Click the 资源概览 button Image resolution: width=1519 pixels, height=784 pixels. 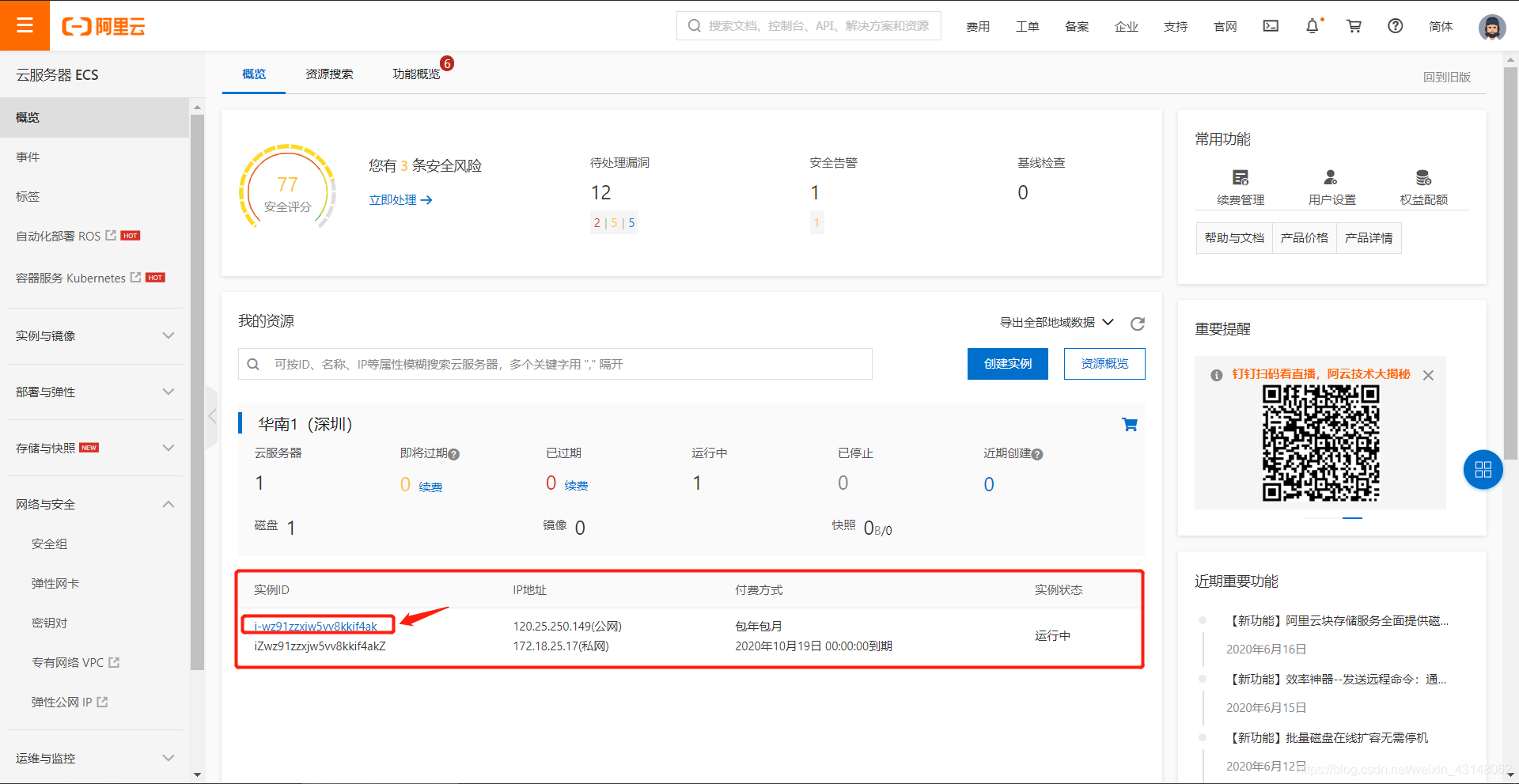click(x=1104, y=364)
